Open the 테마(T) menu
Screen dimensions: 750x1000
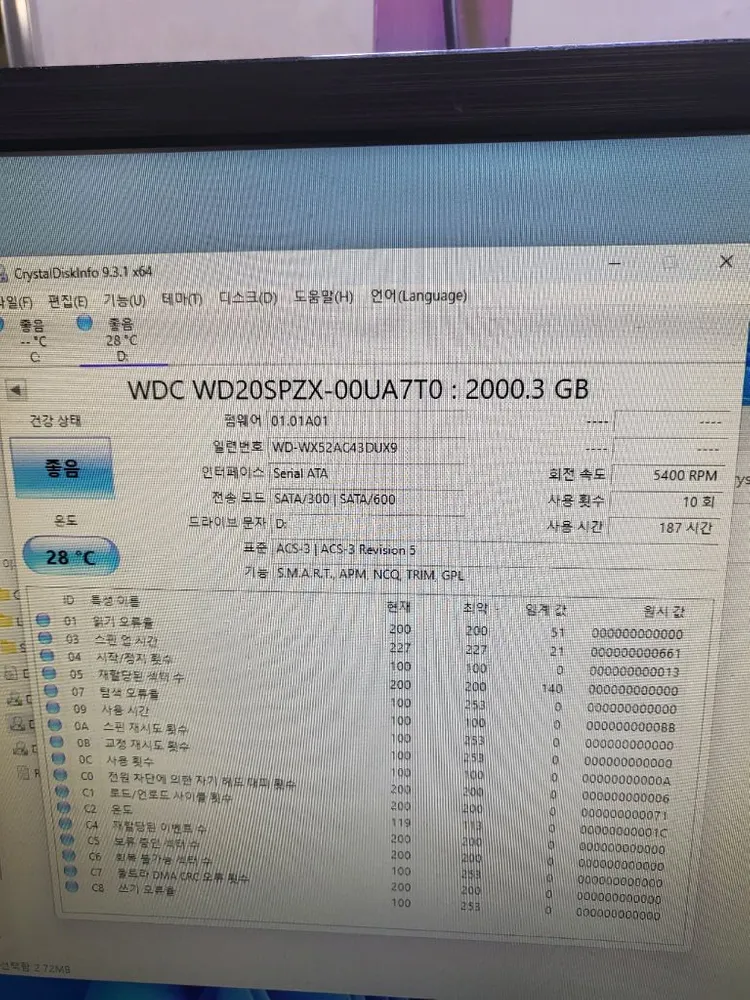pyautogui.click(x=182, y=298)
